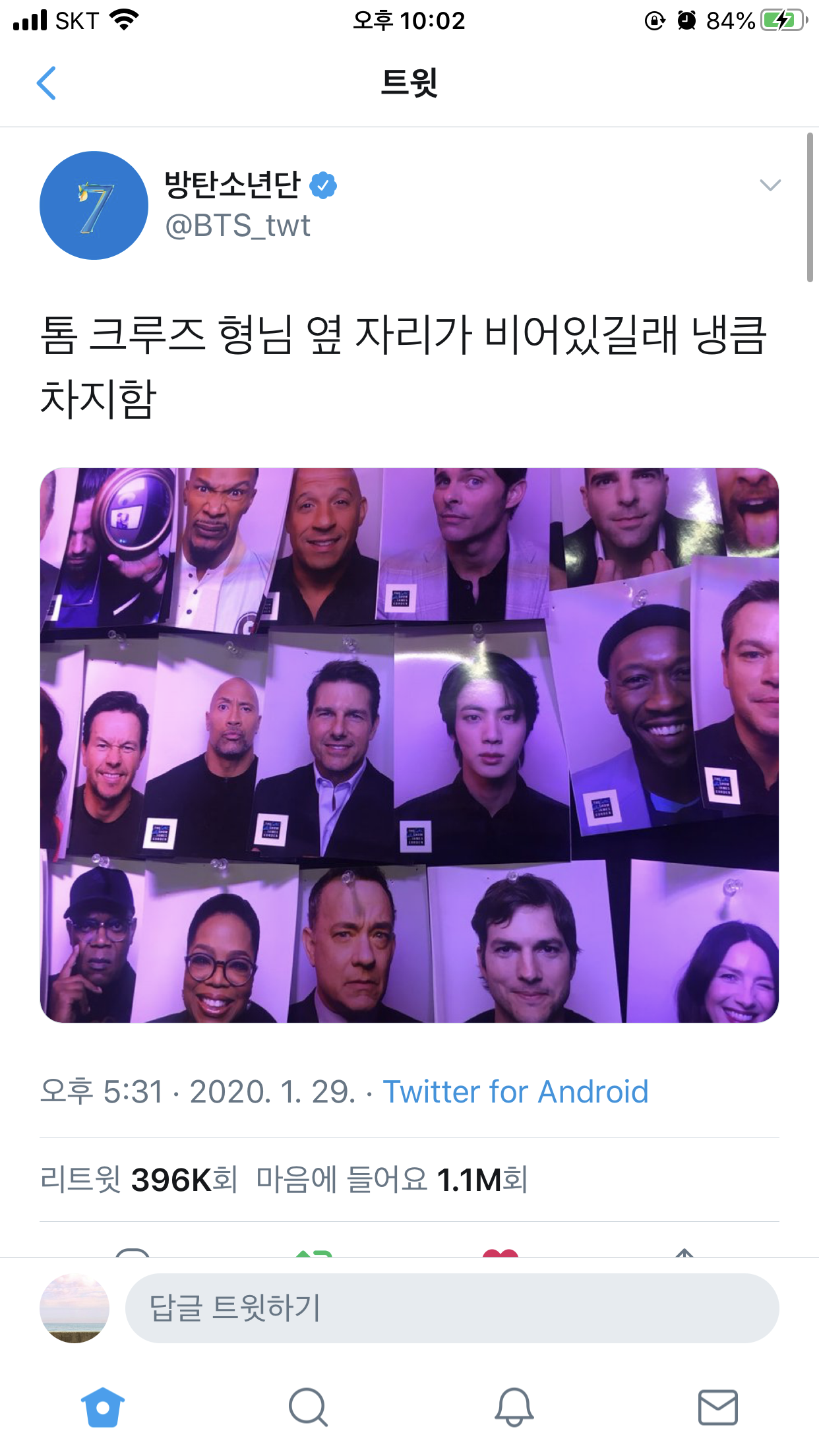Toggle the green retweet button
This screenshot has width=819, height=1456.
314,1252
